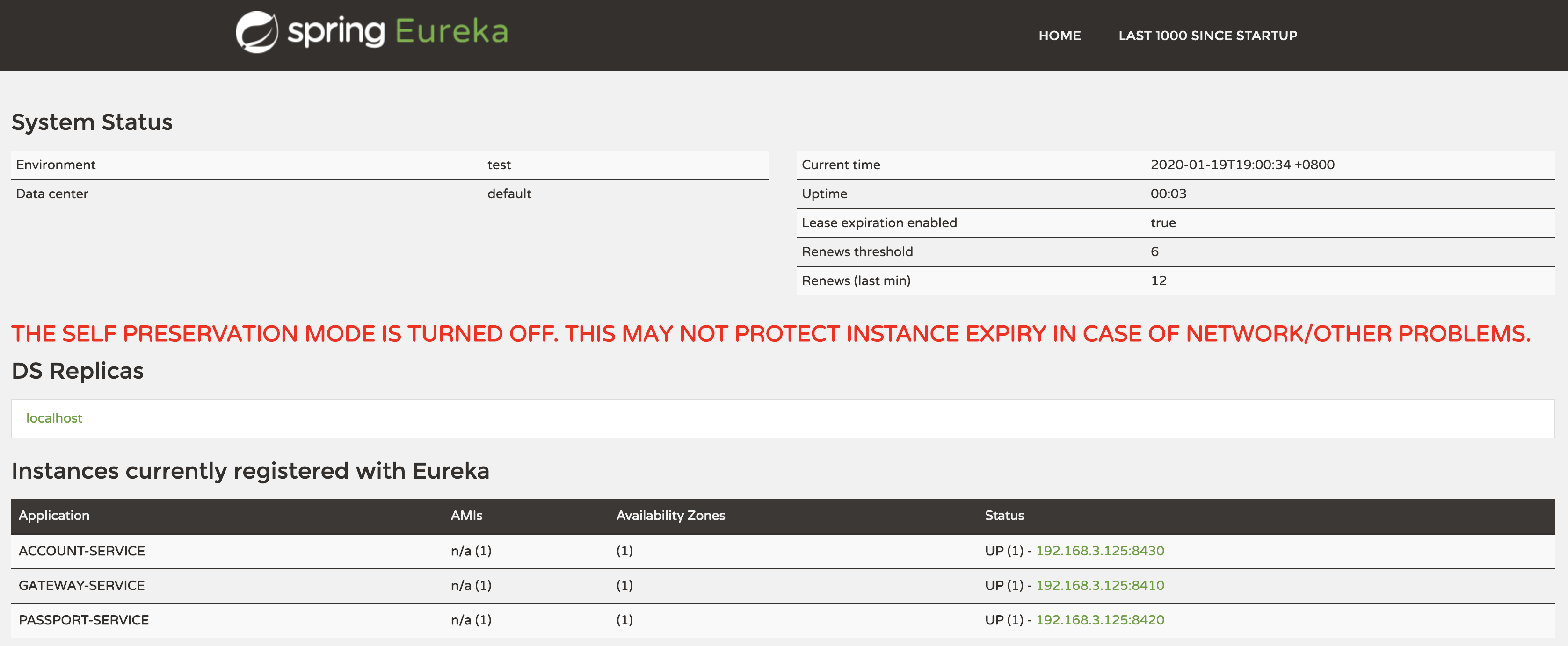Open PASSPORT-SERVICE instance link on port 8420
Viewport: 1568px width, 646px height.
(1099, 620)
